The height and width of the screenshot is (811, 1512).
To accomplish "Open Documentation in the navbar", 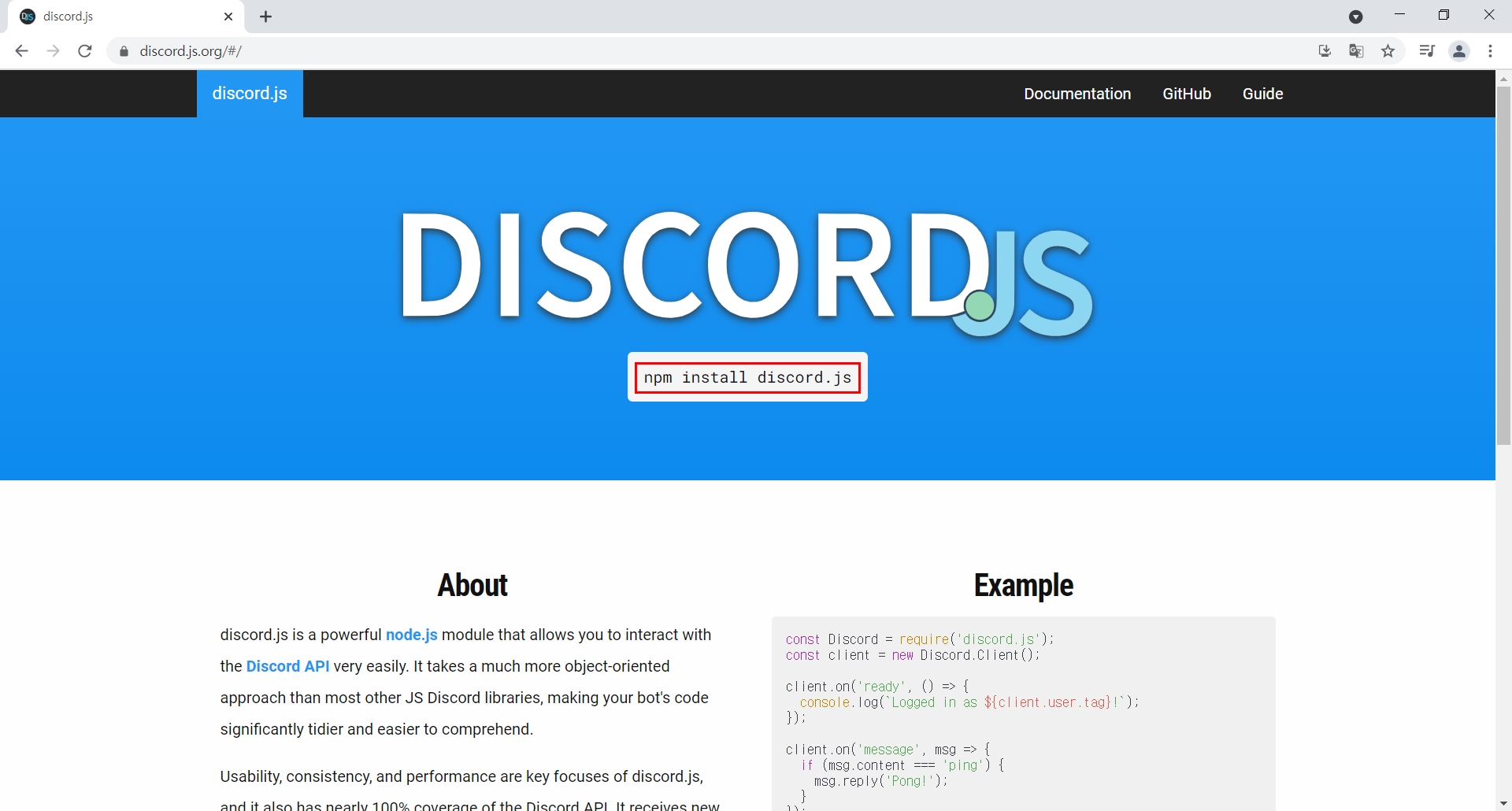I will (1077, 94).
